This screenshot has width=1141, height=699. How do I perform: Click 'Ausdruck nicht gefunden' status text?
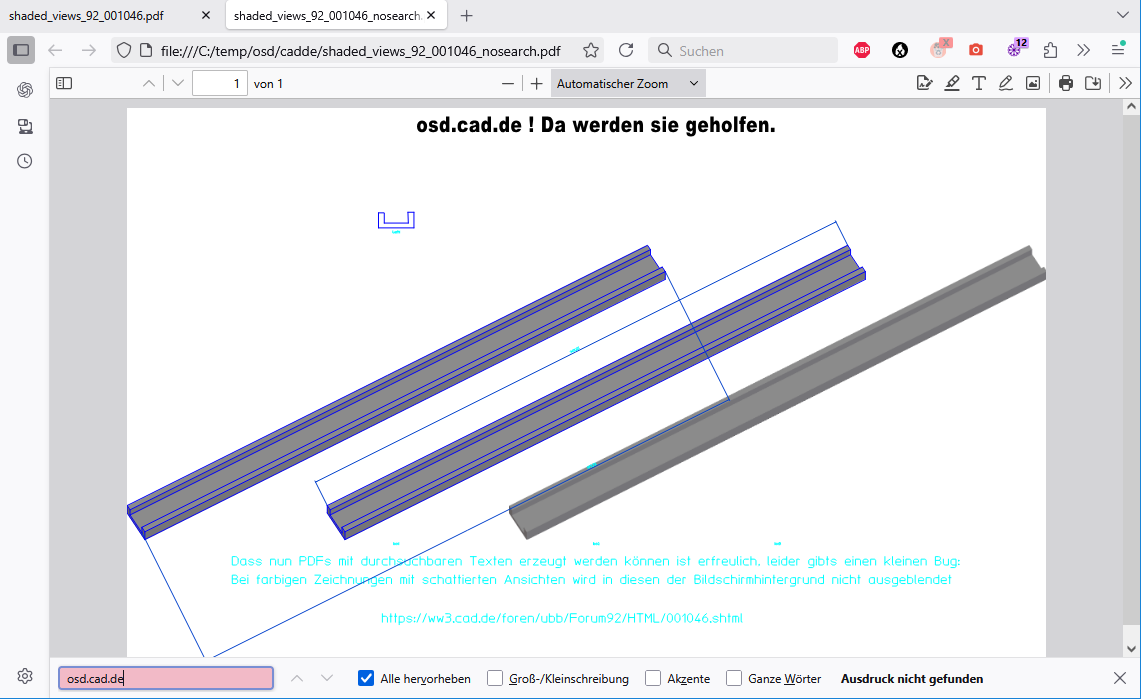[x=912, y=679]
